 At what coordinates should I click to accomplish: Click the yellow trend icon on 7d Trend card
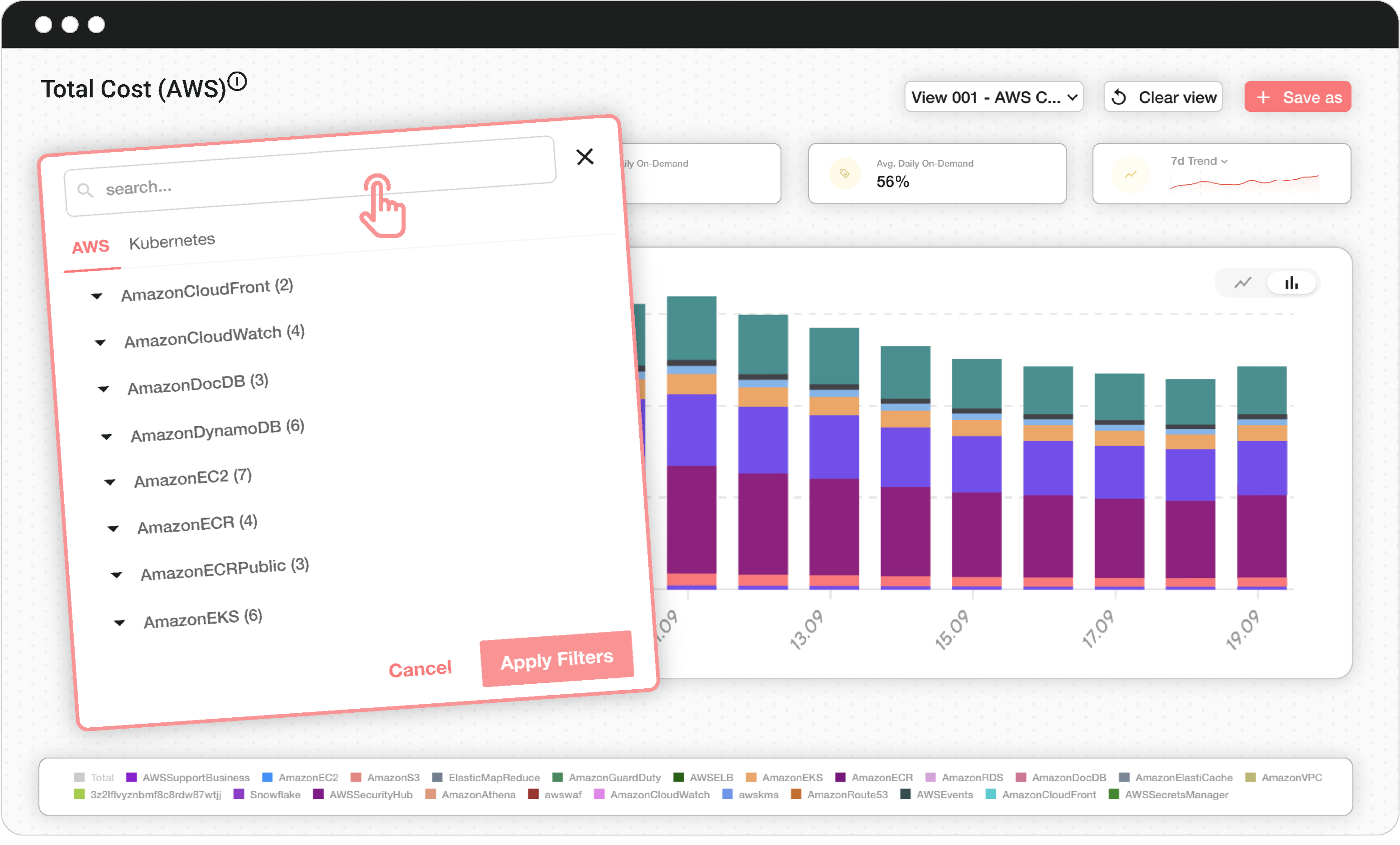point(1130,174)
